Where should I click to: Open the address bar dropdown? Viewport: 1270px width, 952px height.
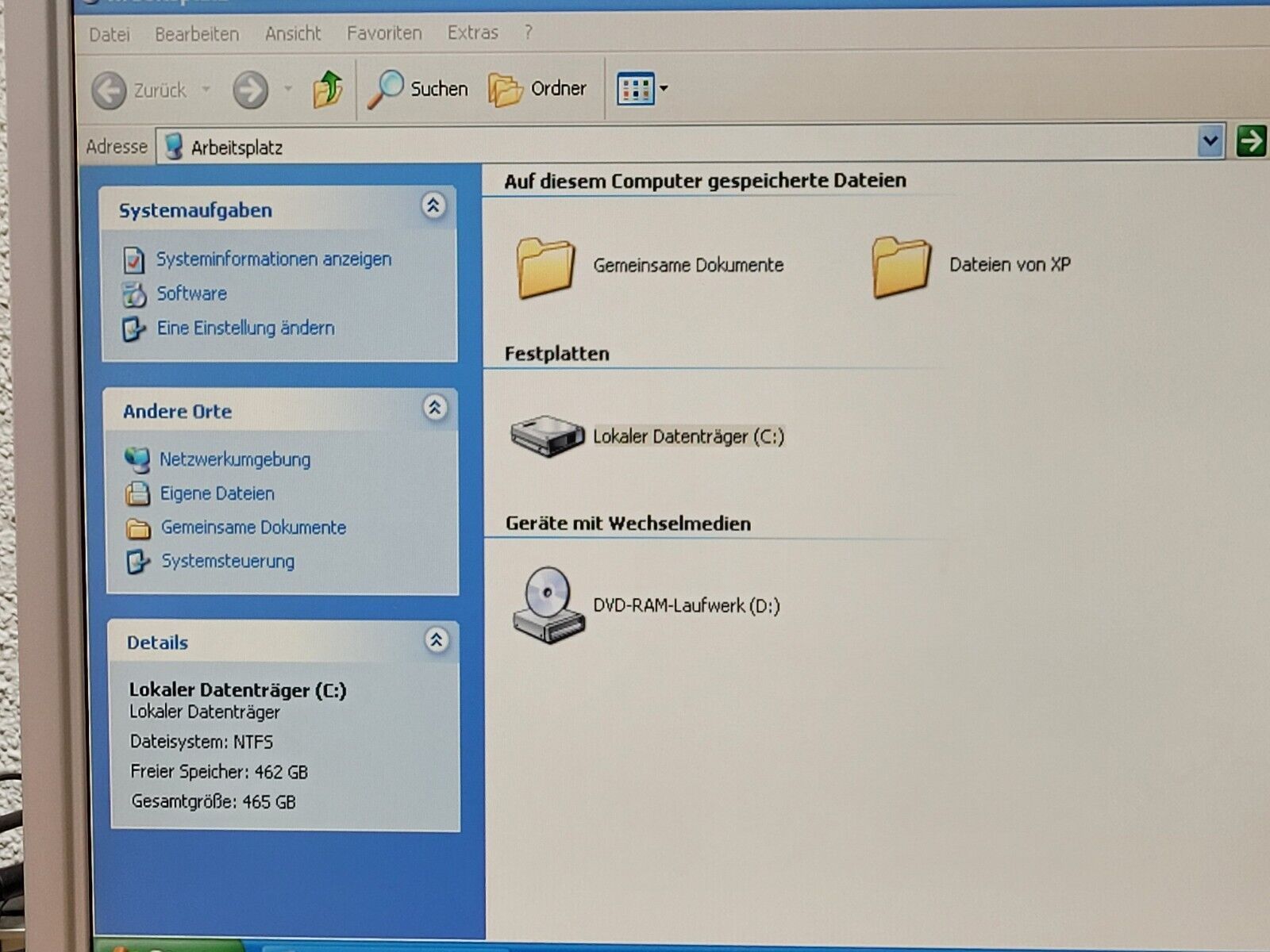1210,143
